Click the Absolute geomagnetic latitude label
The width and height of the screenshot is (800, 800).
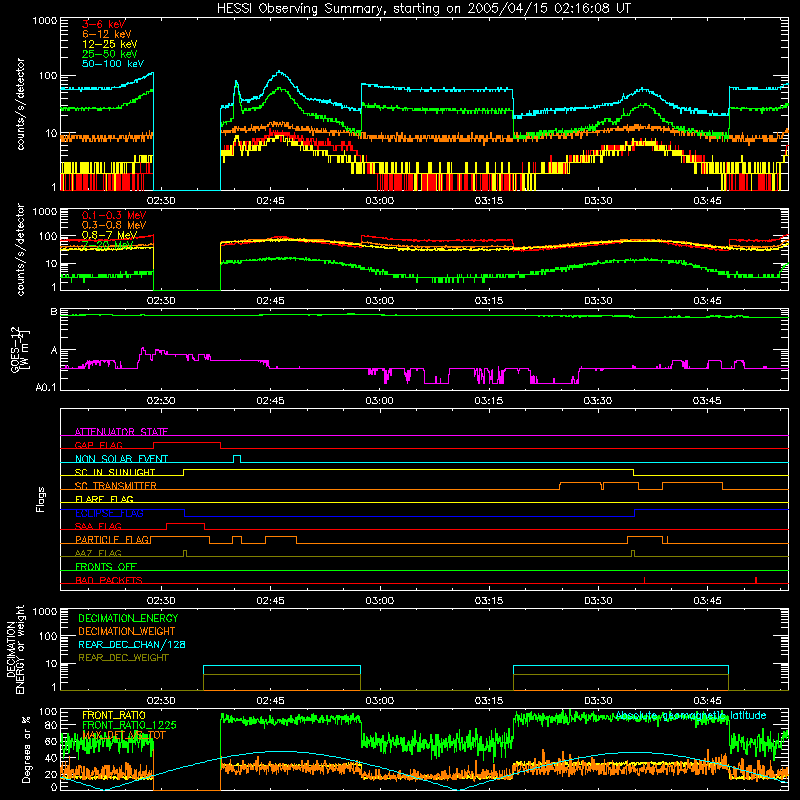pos(691,716)
